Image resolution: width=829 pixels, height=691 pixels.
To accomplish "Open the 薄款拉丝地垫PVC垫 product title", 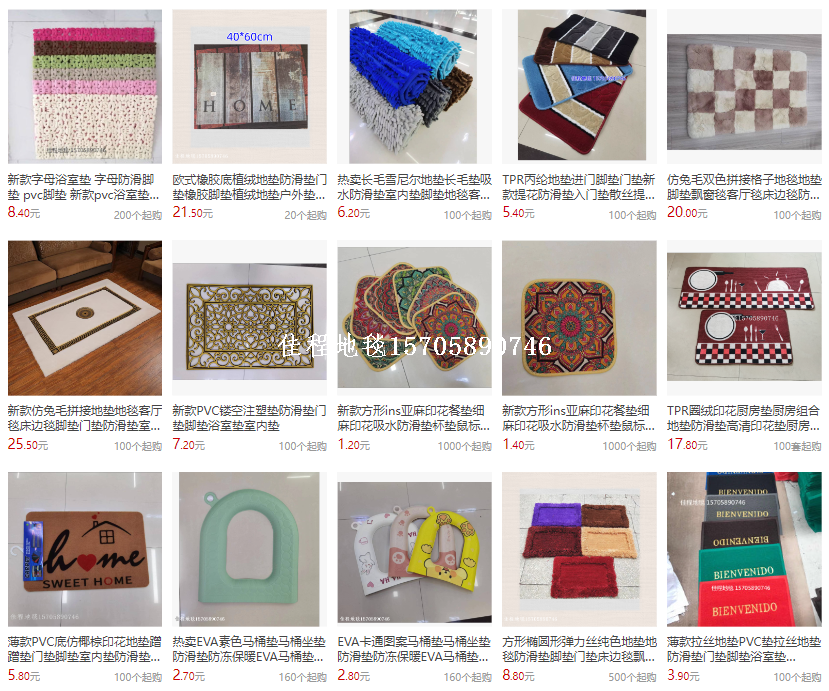I will [x=744, y=649].
